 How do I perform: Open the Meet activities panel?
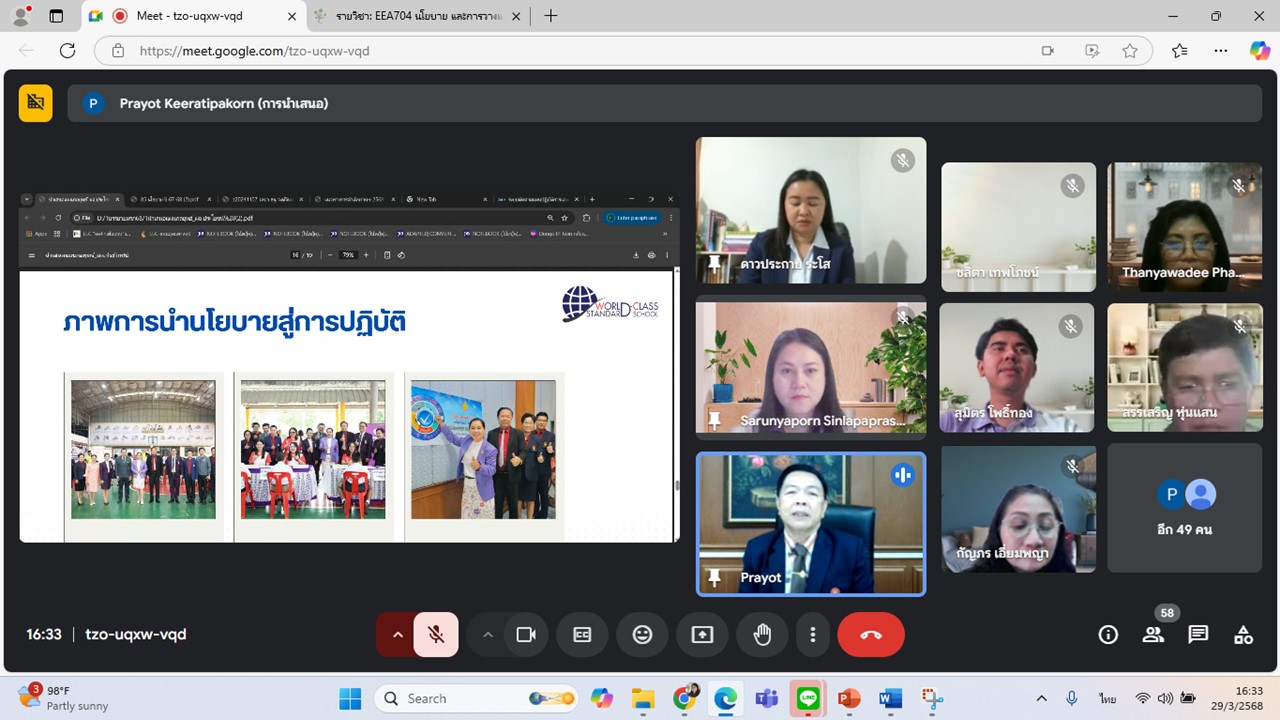[x=1243, y=634]
